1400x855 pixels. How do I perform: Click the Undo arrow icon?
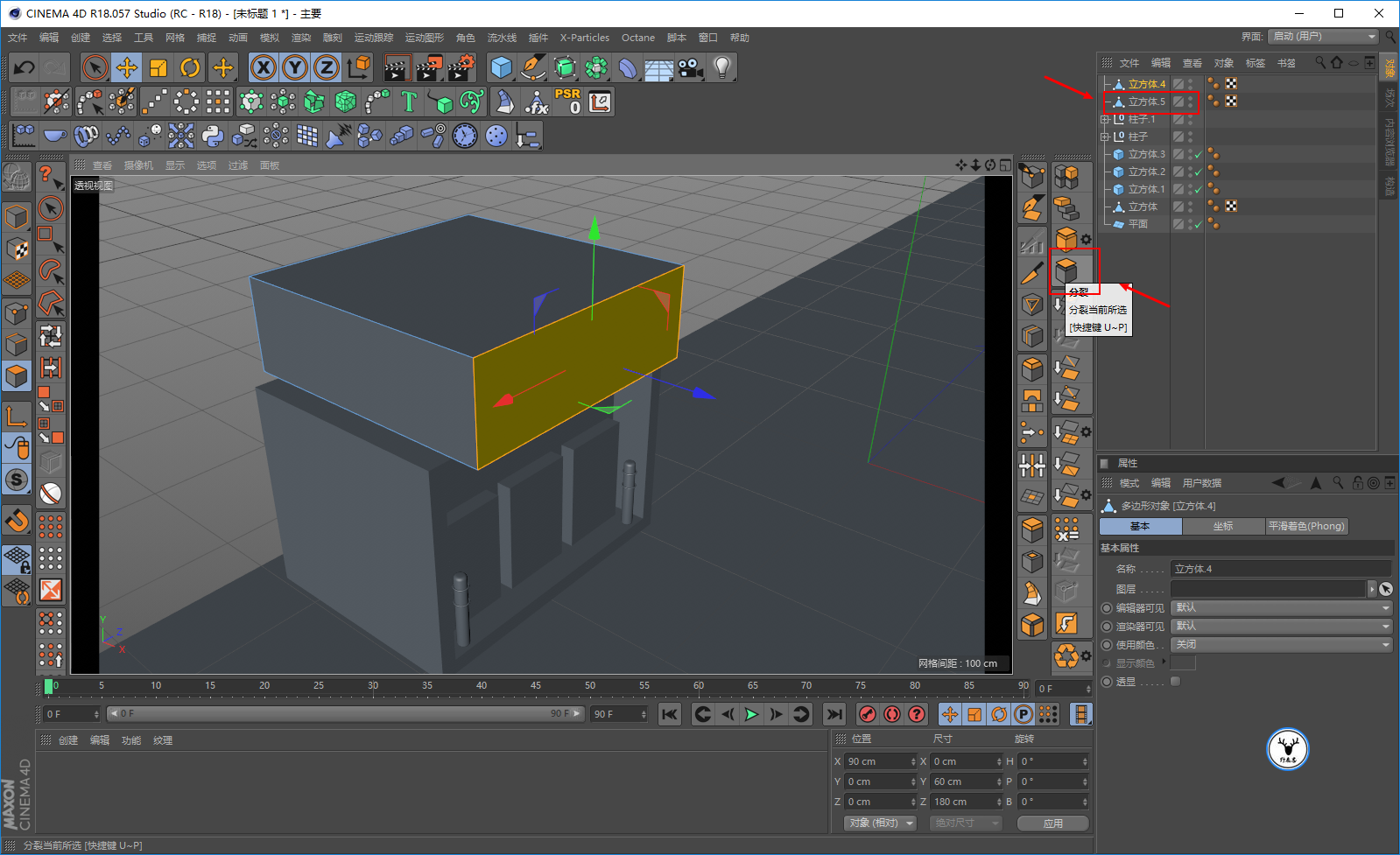tap(25, 67)
